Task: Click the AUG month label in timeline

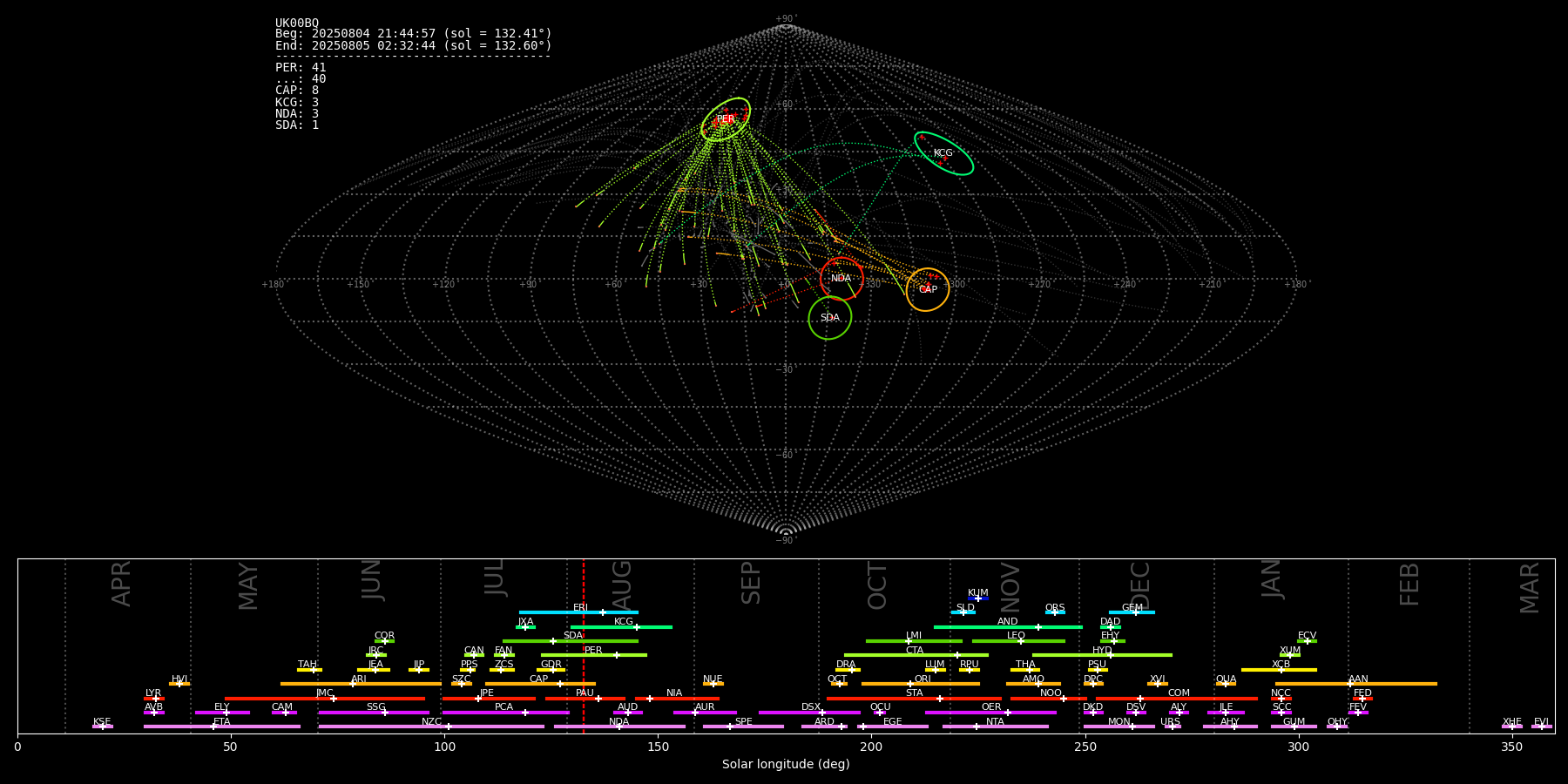Action: pyautogui.click(x=622, y=585)
